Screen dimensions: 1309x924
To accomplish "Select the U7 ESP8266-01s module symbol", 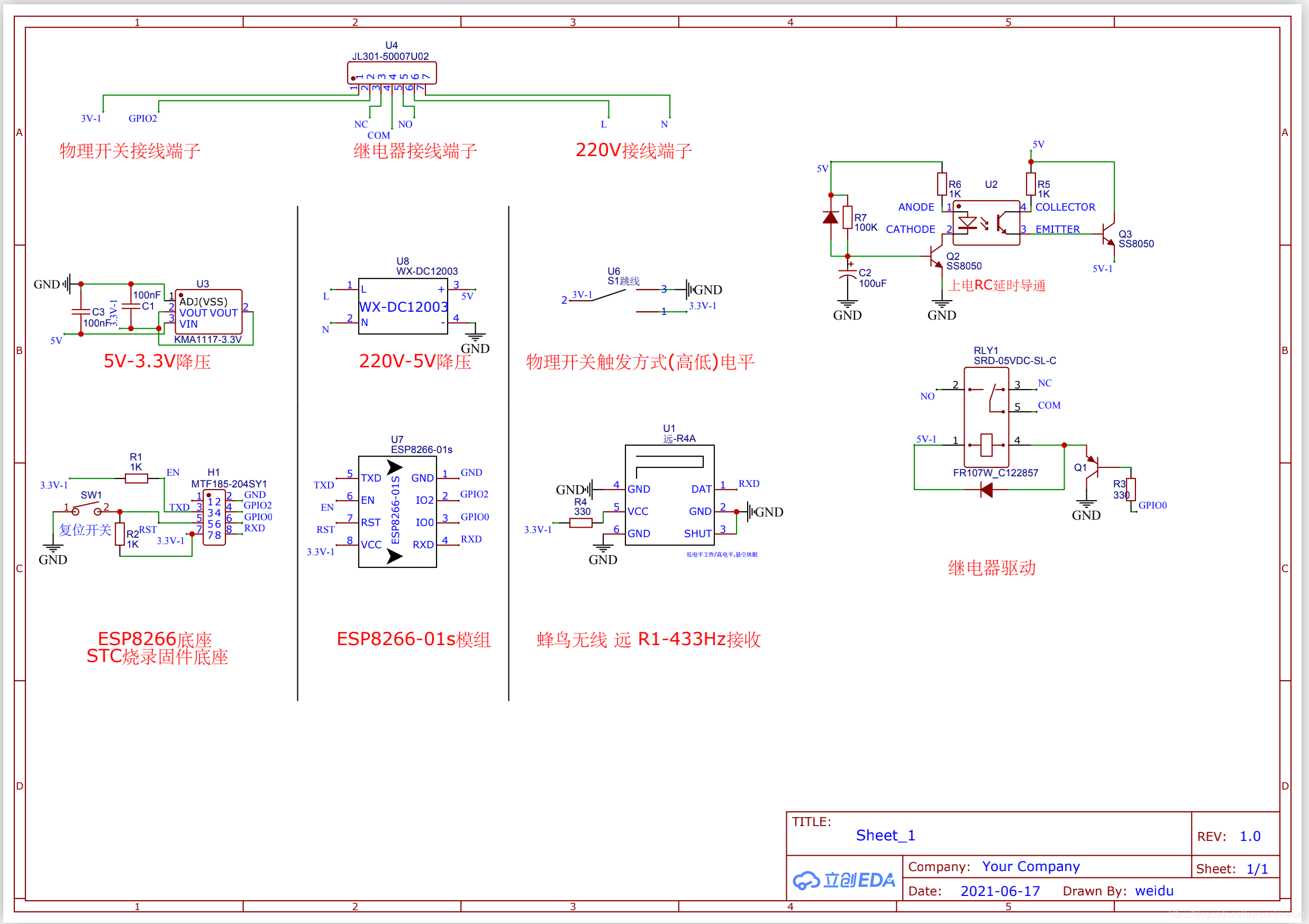I will (x=397, y=512).
